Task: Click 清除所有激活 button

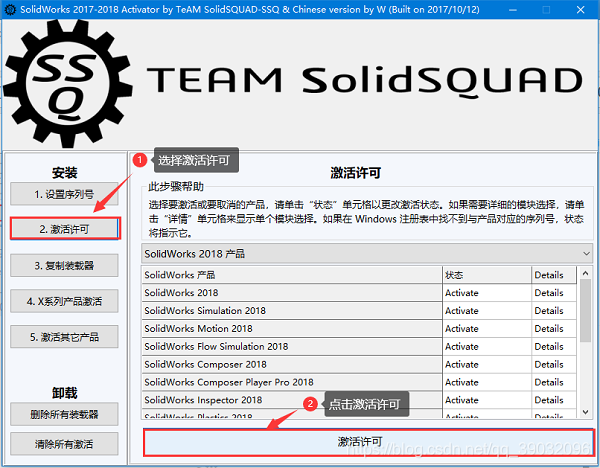Action: click(x=64, y=444)
